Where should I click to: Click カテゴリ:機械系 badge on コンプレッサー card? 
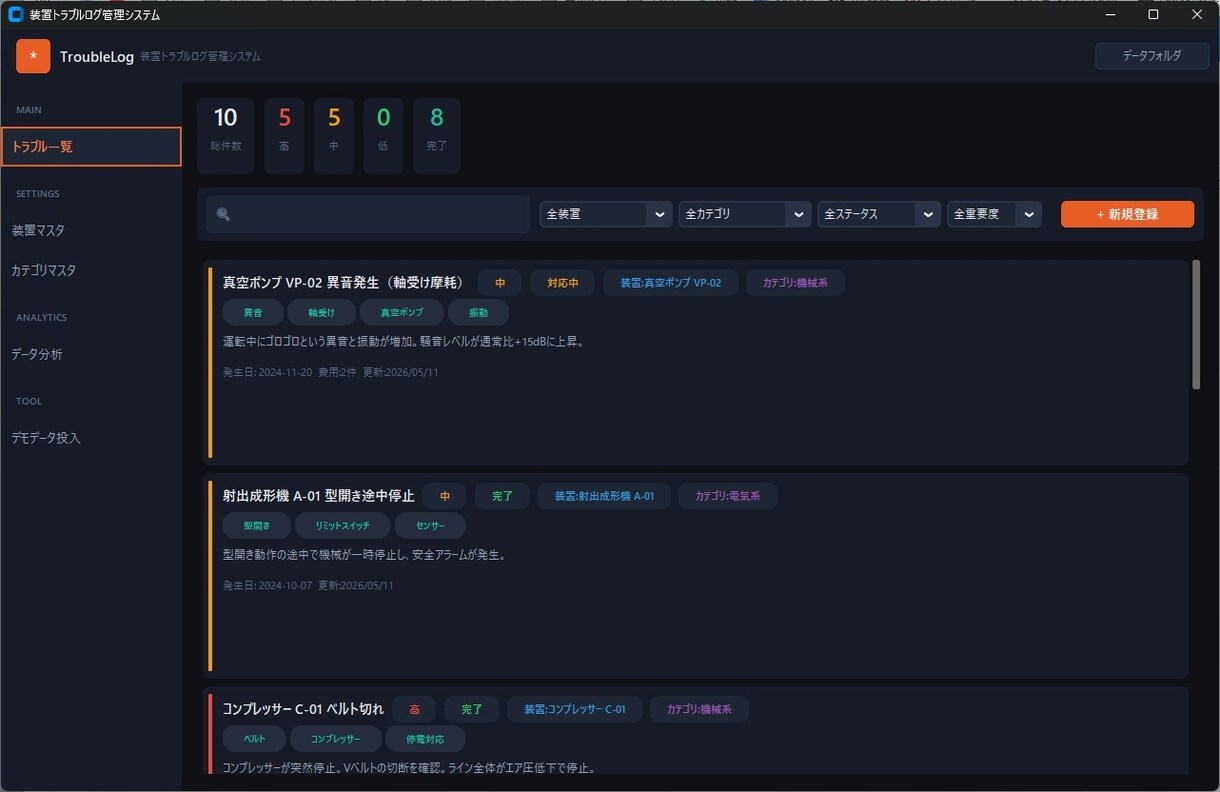[700, 709]
